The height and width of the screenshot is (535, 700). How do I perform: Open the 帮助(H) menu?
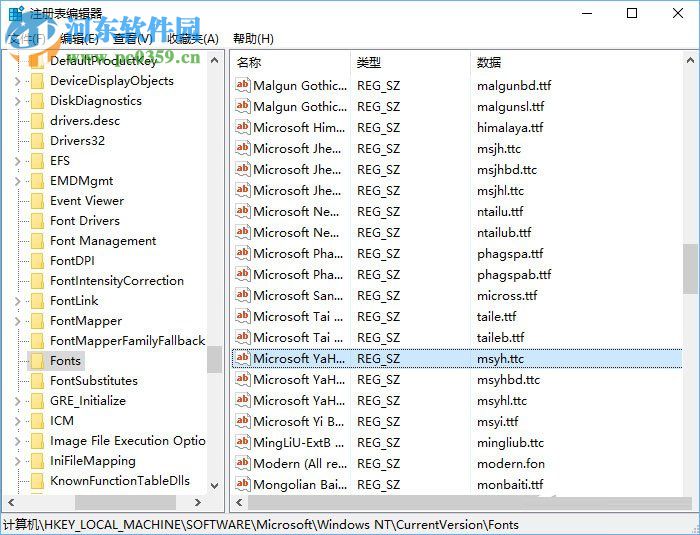point(252,39)
